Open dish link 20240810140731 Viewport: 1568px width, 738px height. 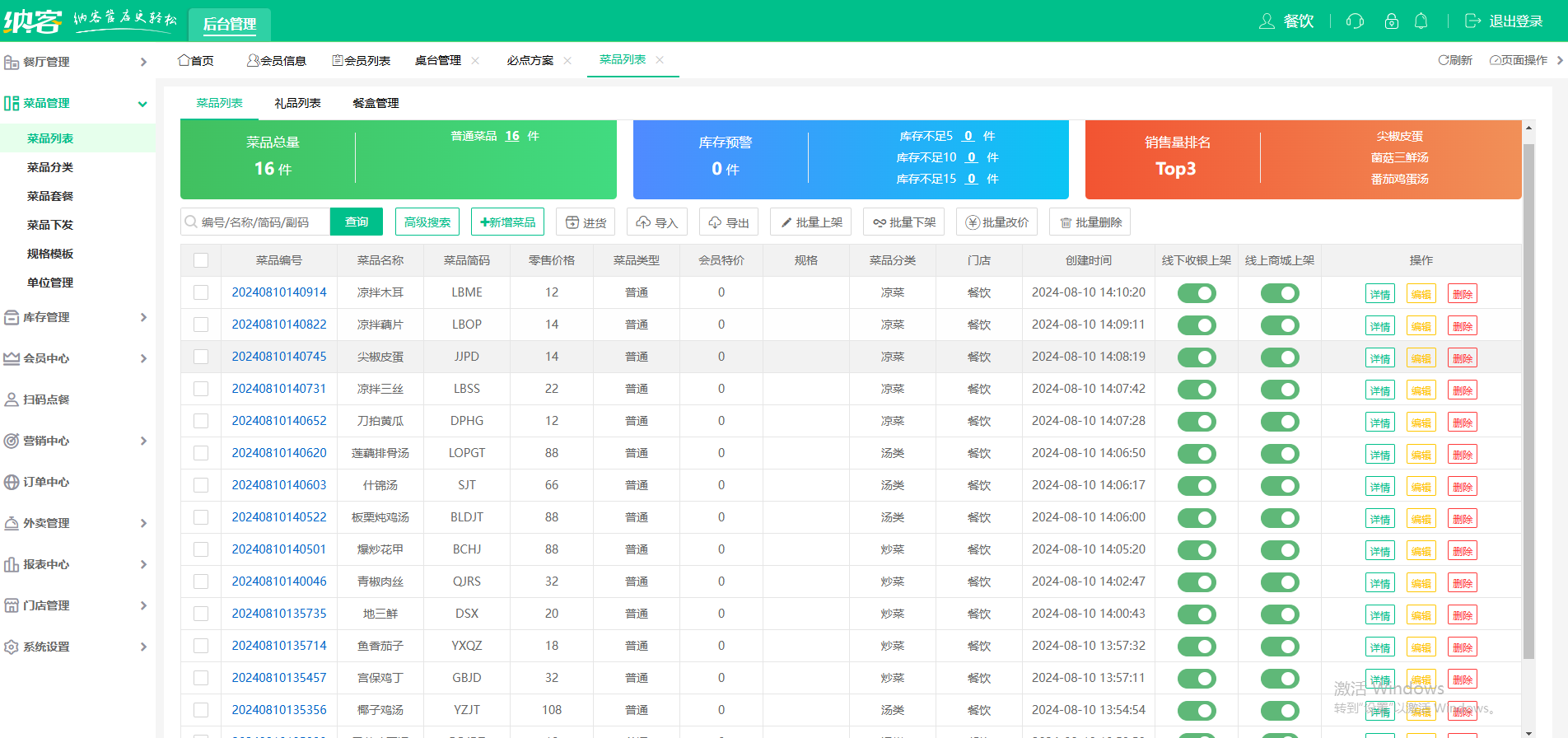(x=279, y=389)
